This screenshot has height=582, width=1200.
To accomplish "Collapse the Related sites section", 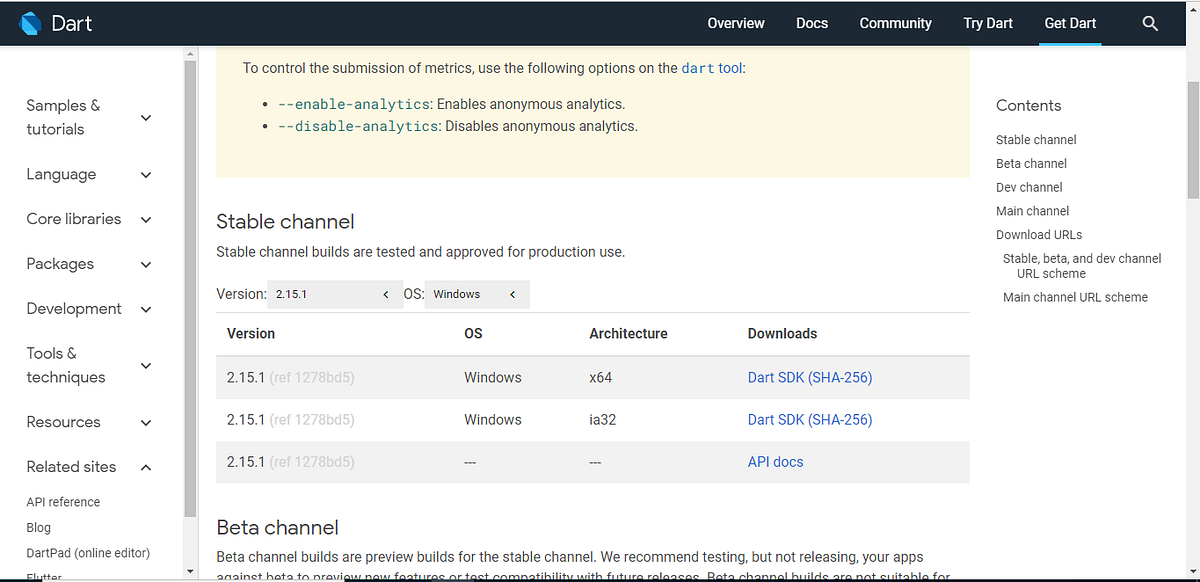I will 146,467.
